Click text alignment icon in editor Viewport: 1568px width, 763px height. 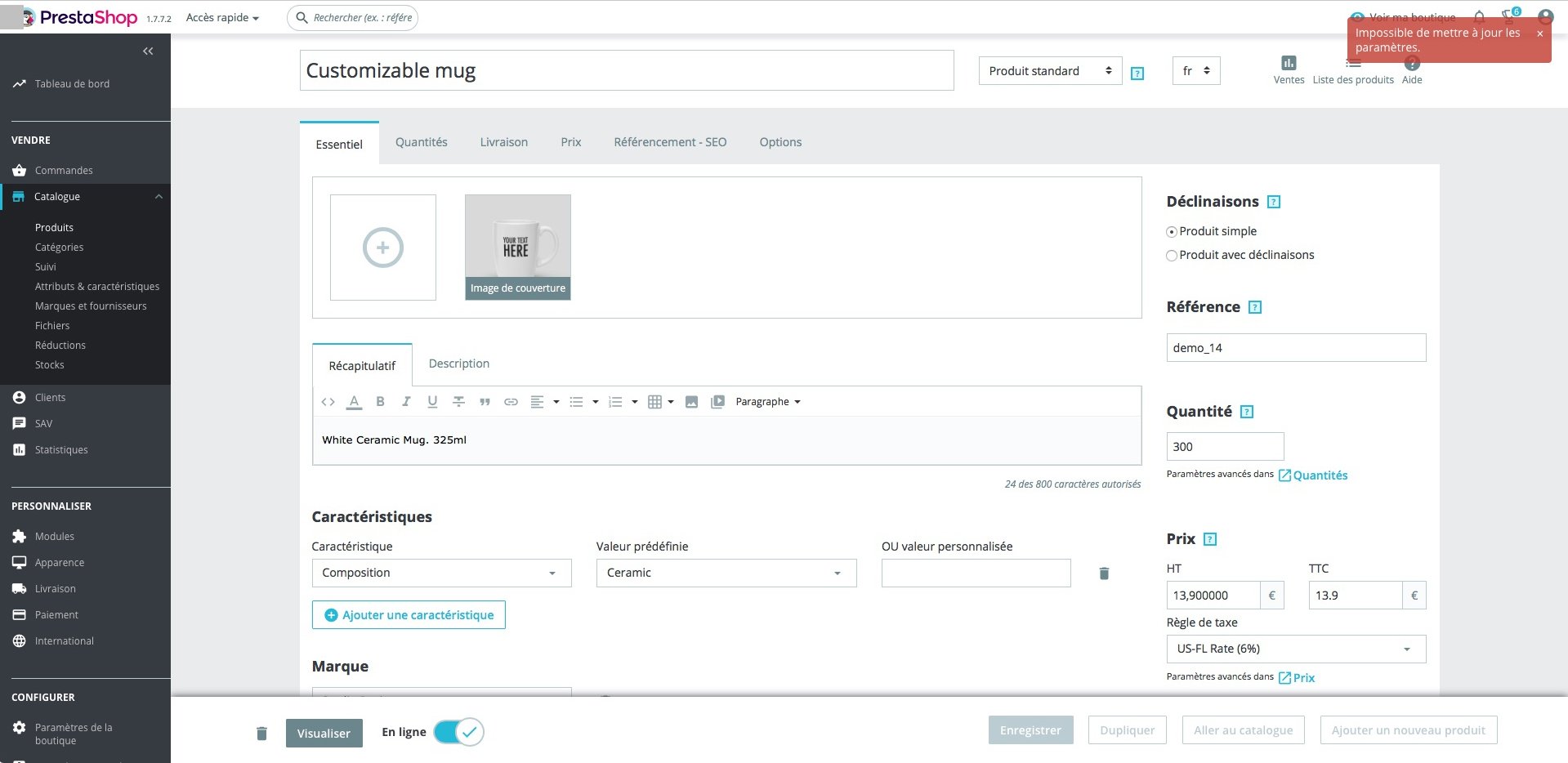click(537, 402)
